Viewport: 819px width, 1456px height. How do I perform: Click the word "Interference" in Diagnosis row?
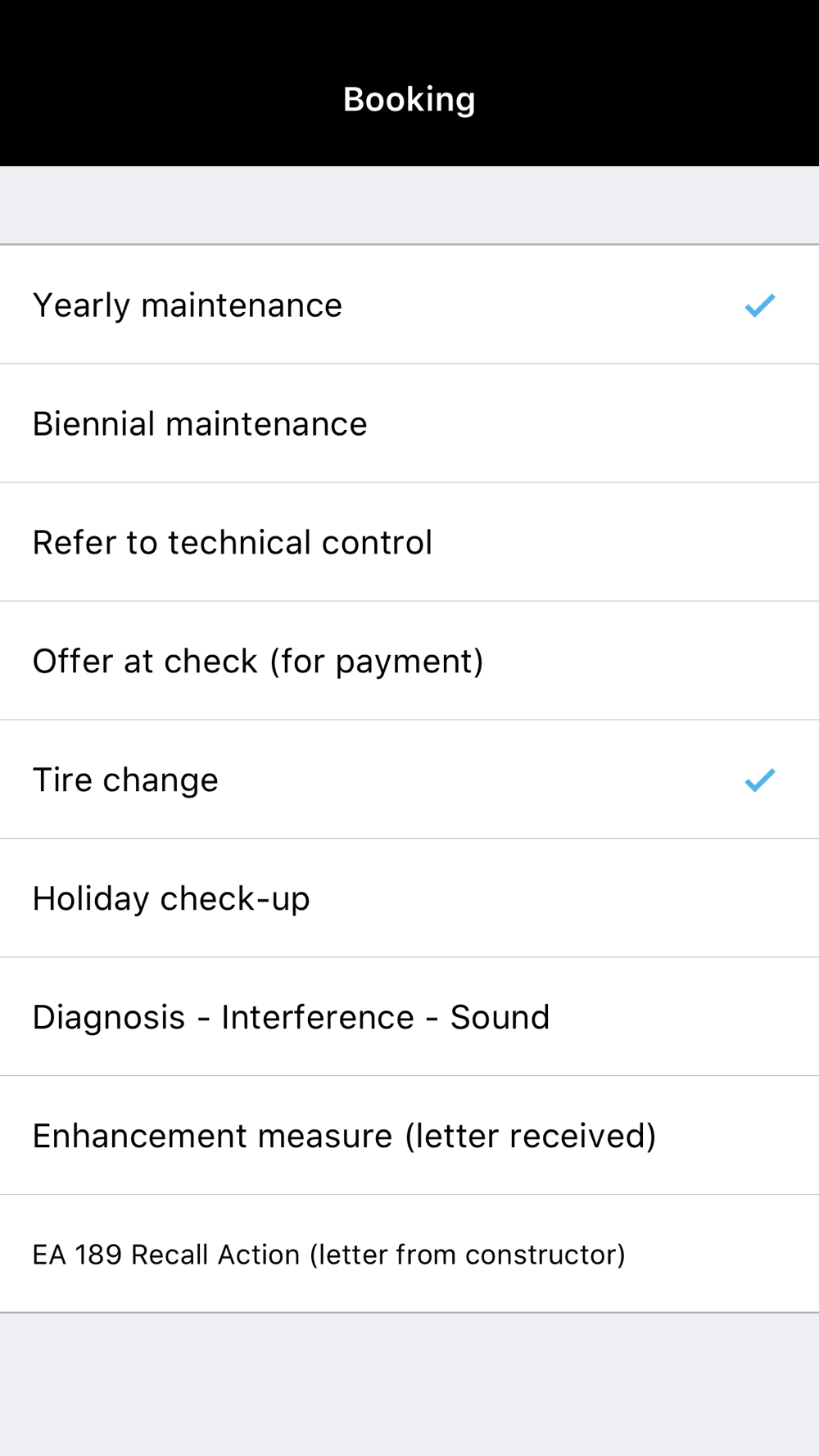pos(317,1018)
